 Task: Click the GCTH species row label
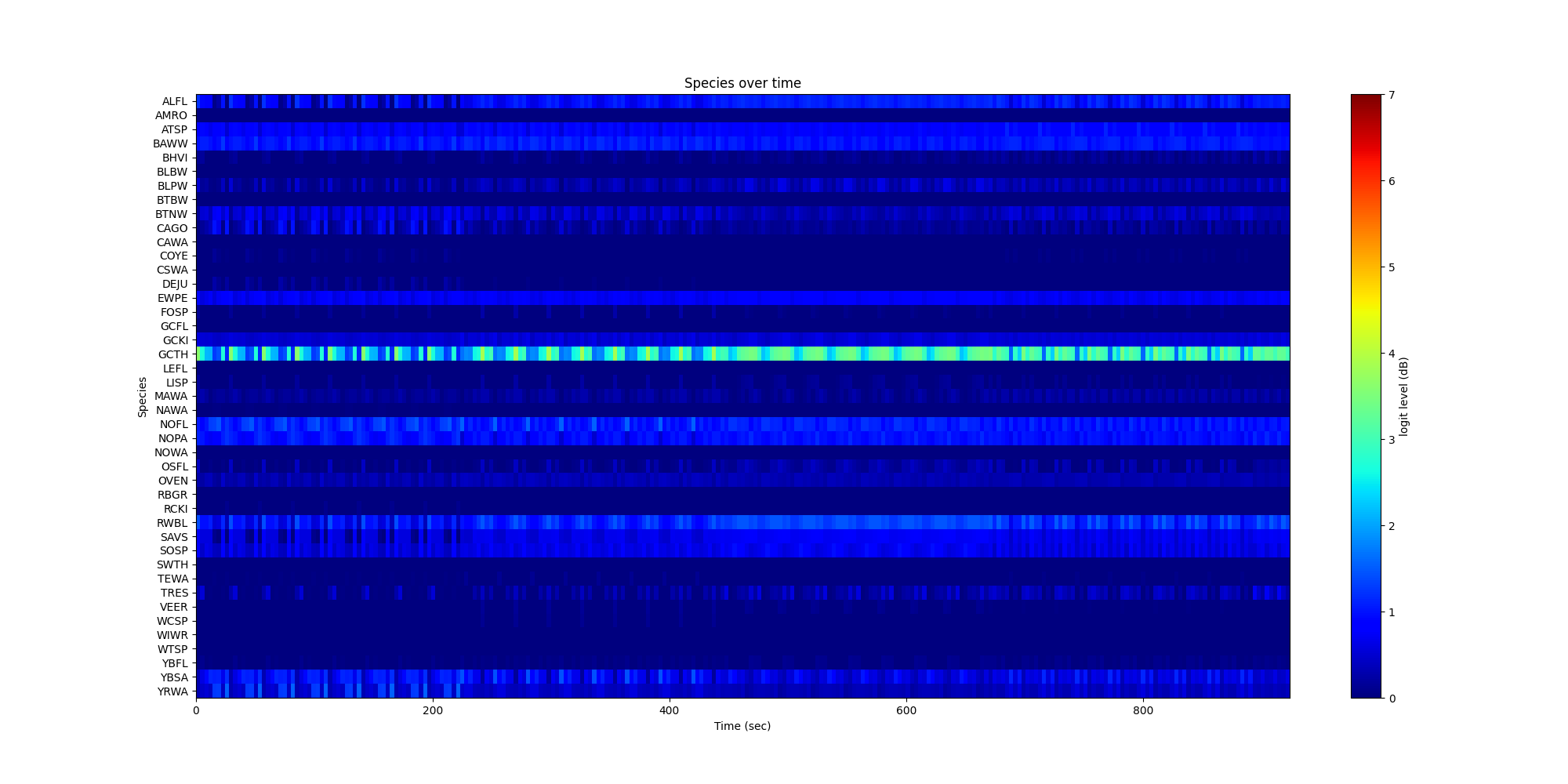coord(174,354)
